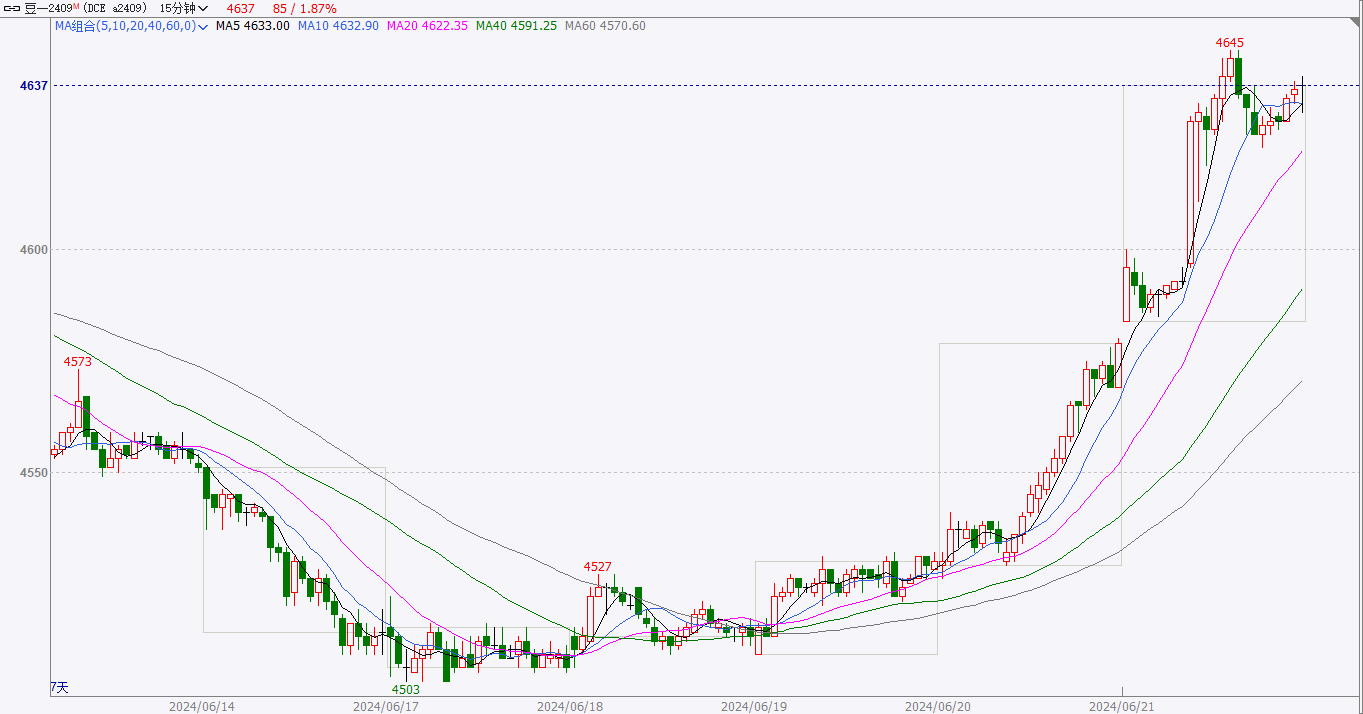
Task: Click the 2024/06/20 date label
Action: click(938, 706)
